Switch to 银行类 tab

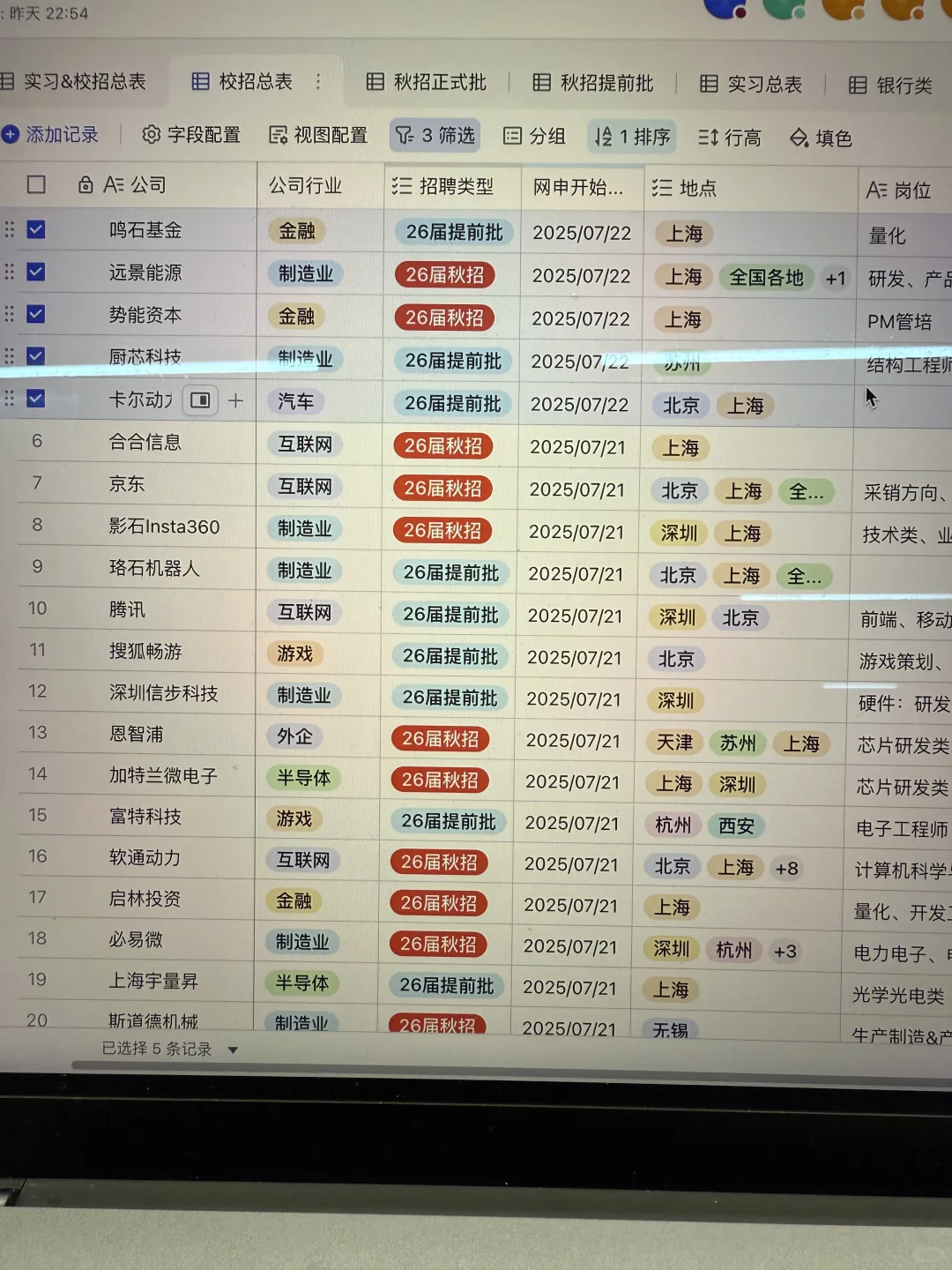click(x=890, y=85)
